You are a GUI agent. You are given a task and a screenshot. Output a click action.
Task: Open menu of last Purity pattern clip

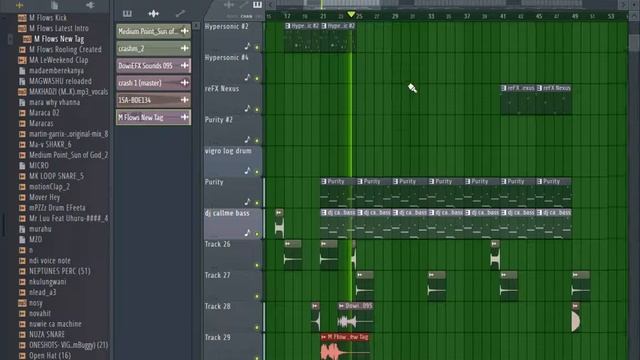click(540, 181)
